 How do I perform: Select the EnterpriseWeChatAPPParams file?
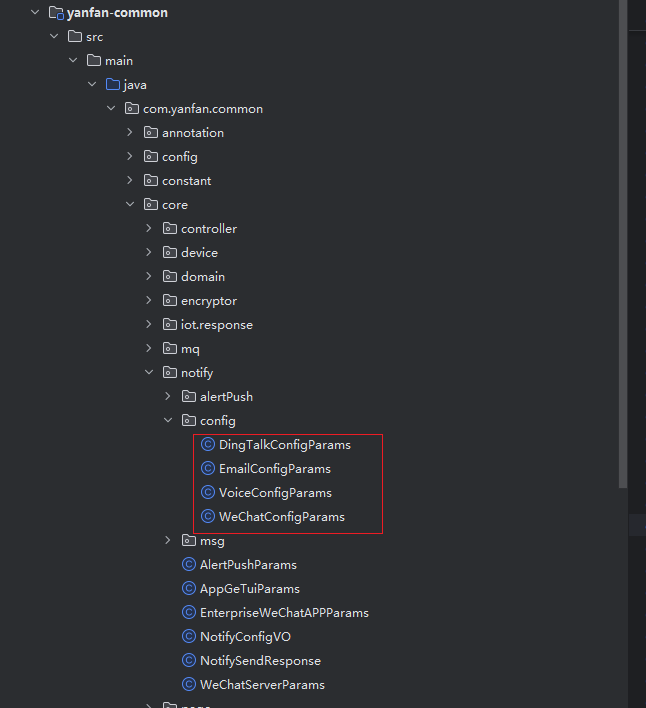click(284, 613)
